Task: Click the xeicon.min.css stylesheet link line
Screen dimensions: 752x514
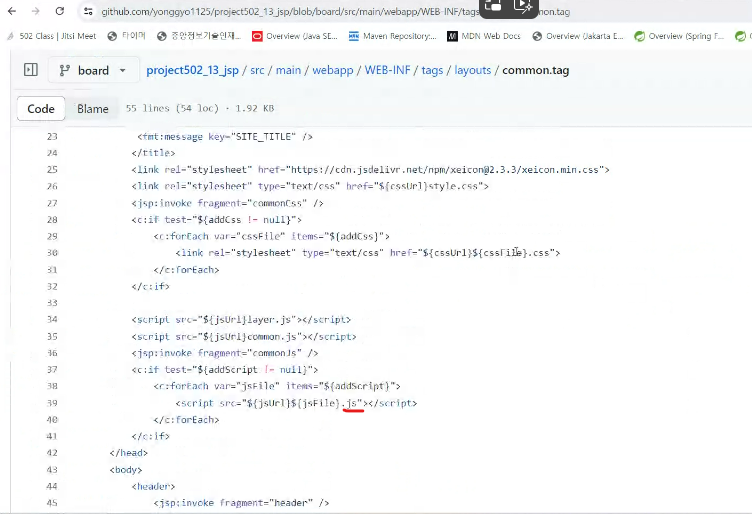Action: point(370,170)
